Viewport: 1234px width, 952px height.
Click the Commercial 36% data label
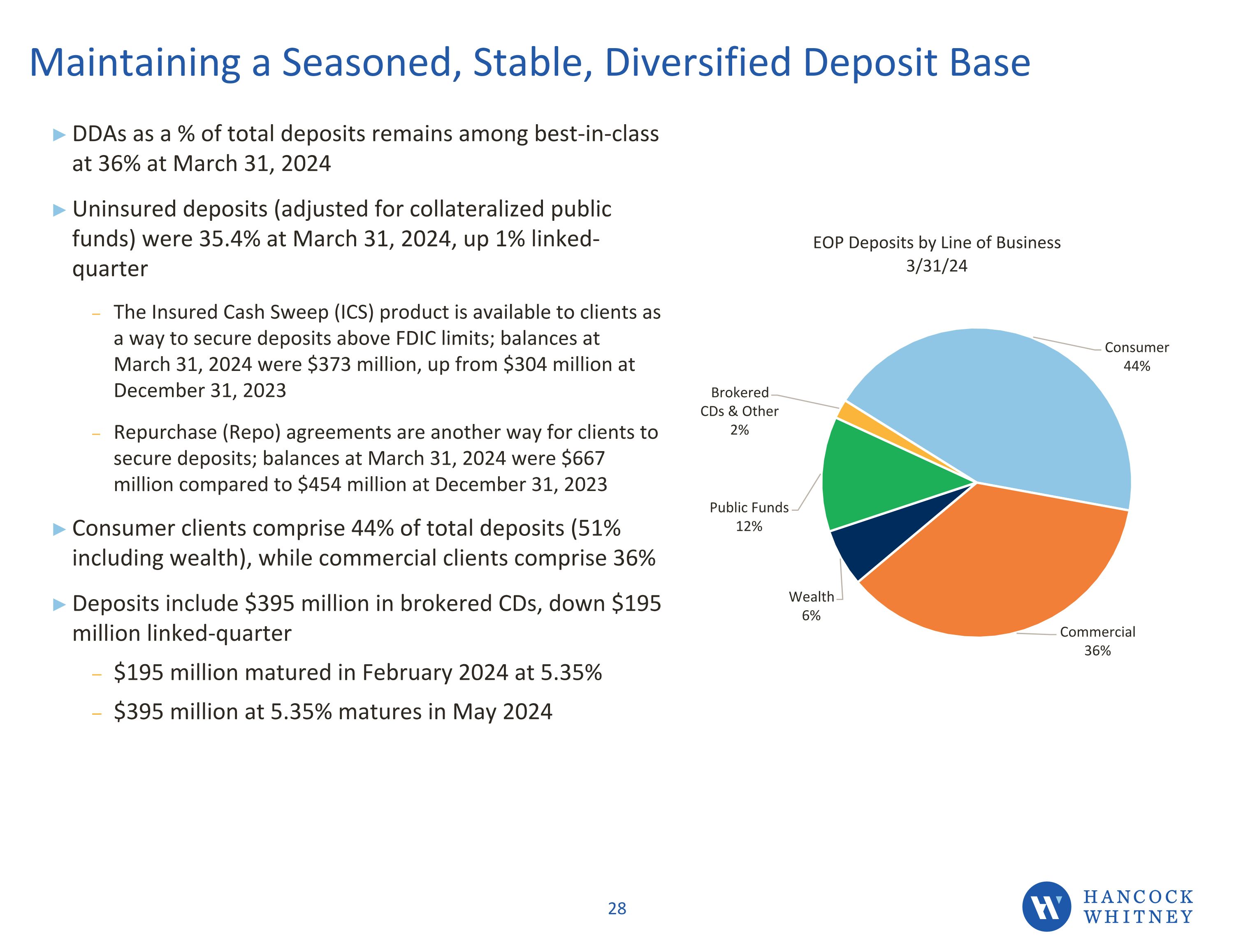[x=1097, y=641]
